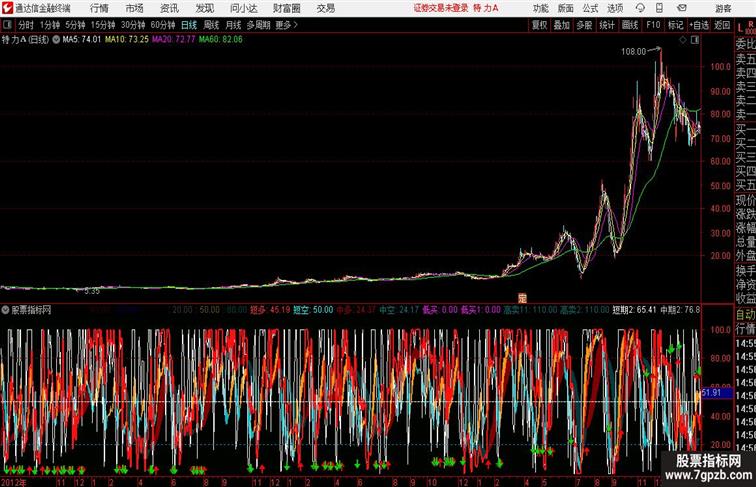Expand the dropdown beside 股票指标网 indicator

click(x=5, y=310)
